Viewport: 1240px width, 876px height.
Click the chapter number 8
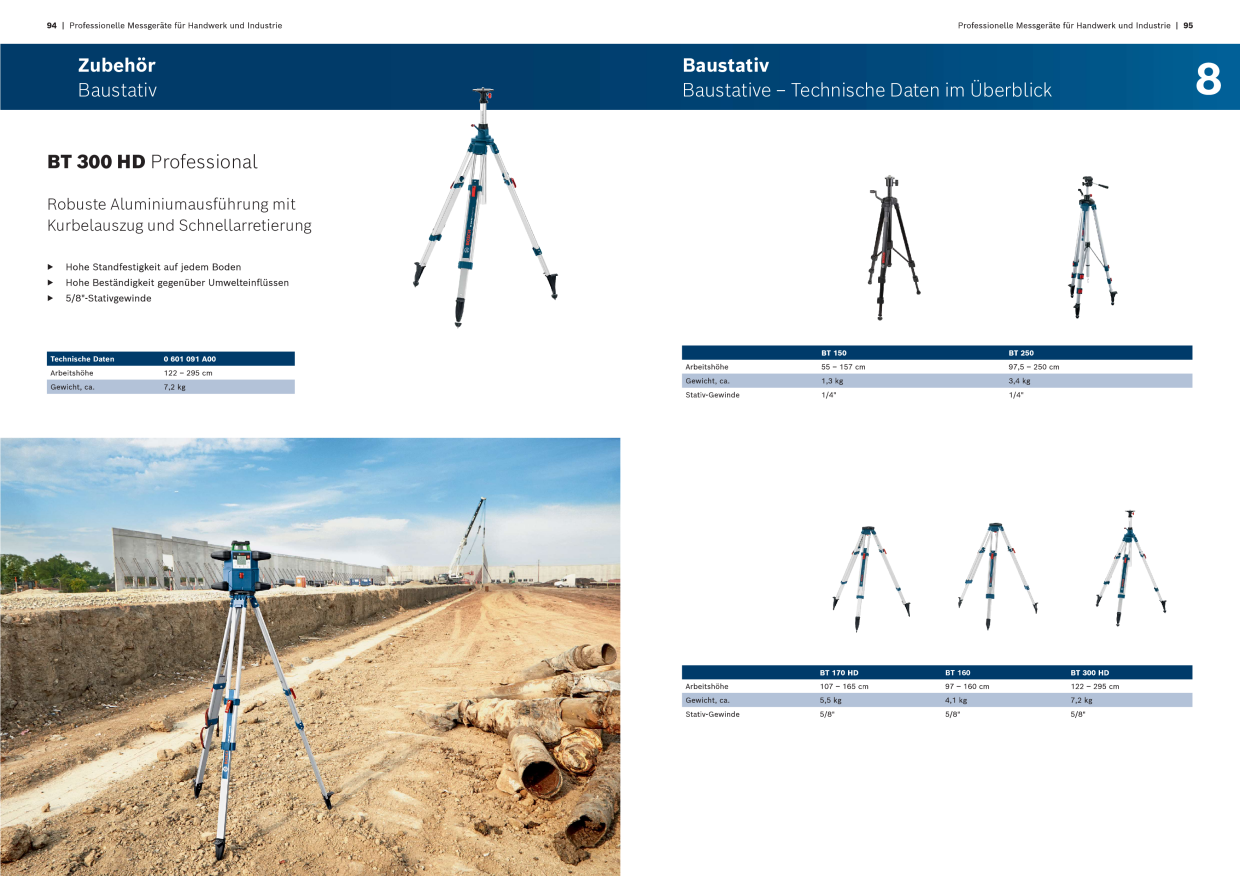tap(1208, 79)
